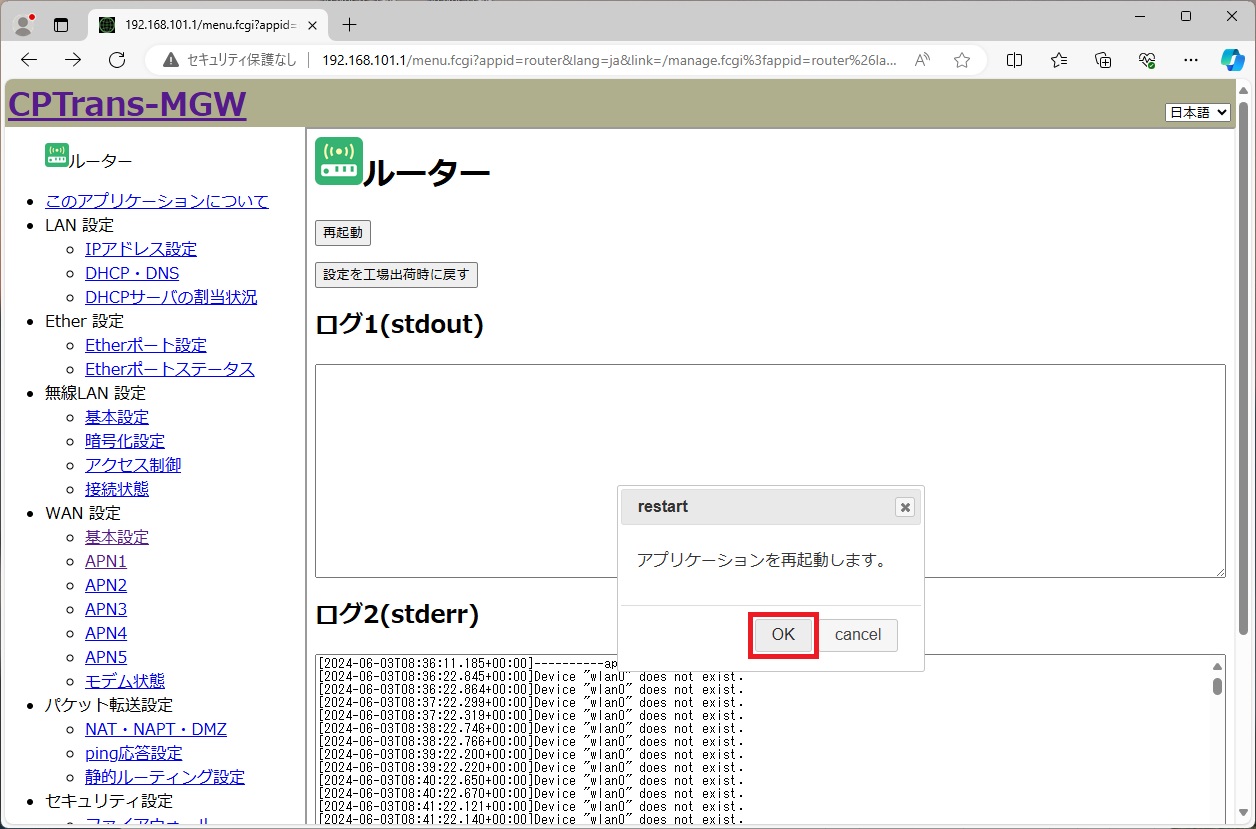Open the new tab plus button

point(349,24)
